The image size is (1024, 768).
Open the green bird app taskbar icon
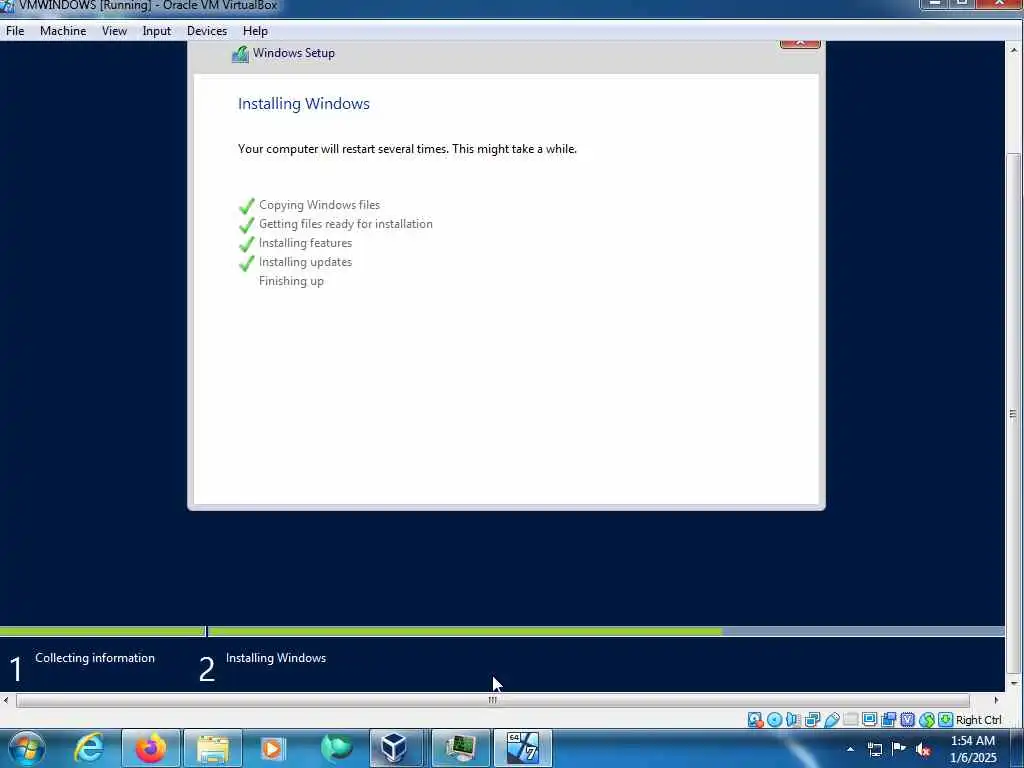click(x=336, y=748)
